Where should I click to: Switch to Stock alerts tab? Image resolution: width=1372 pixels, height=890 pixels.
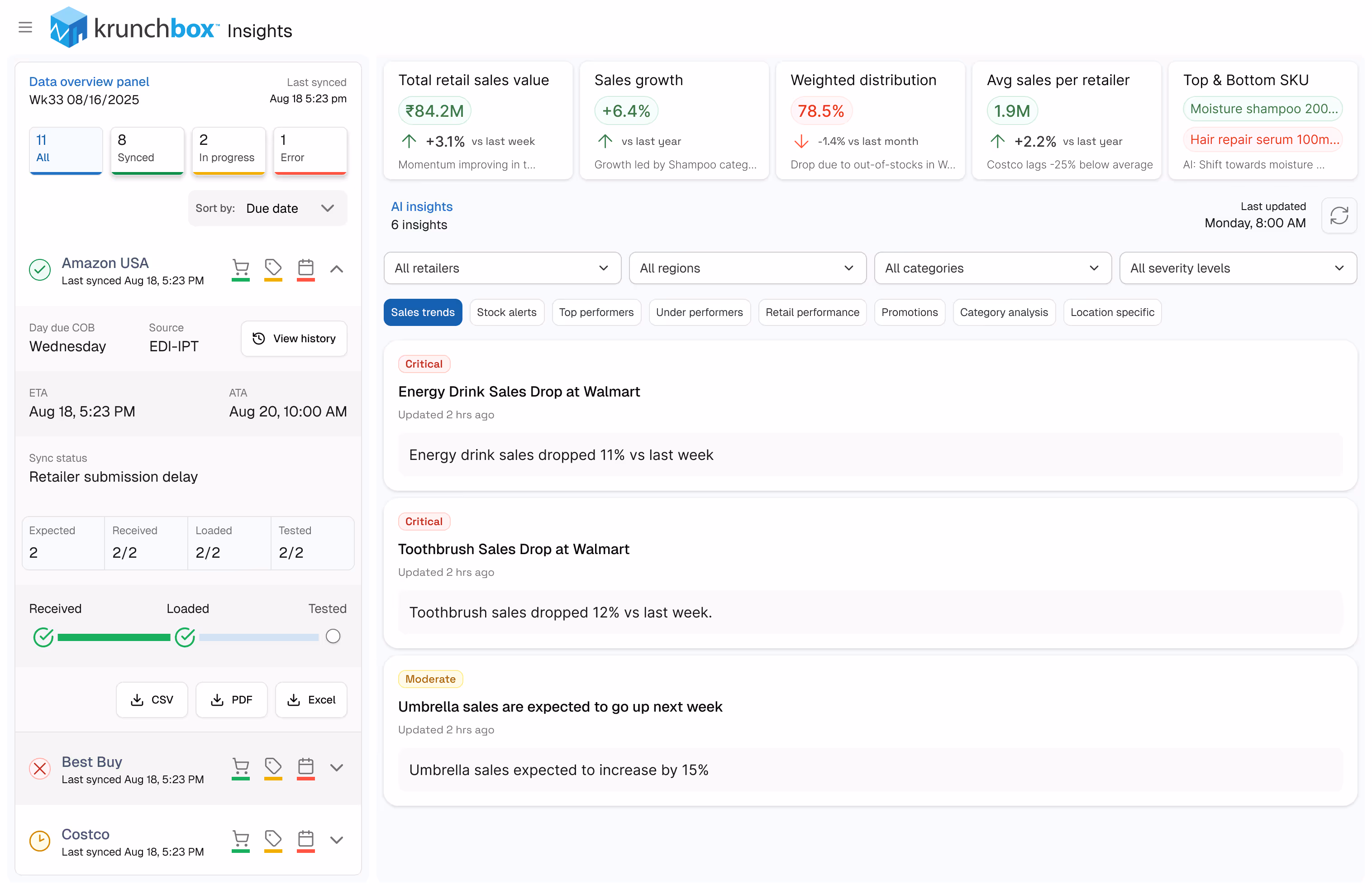[506, 312]
